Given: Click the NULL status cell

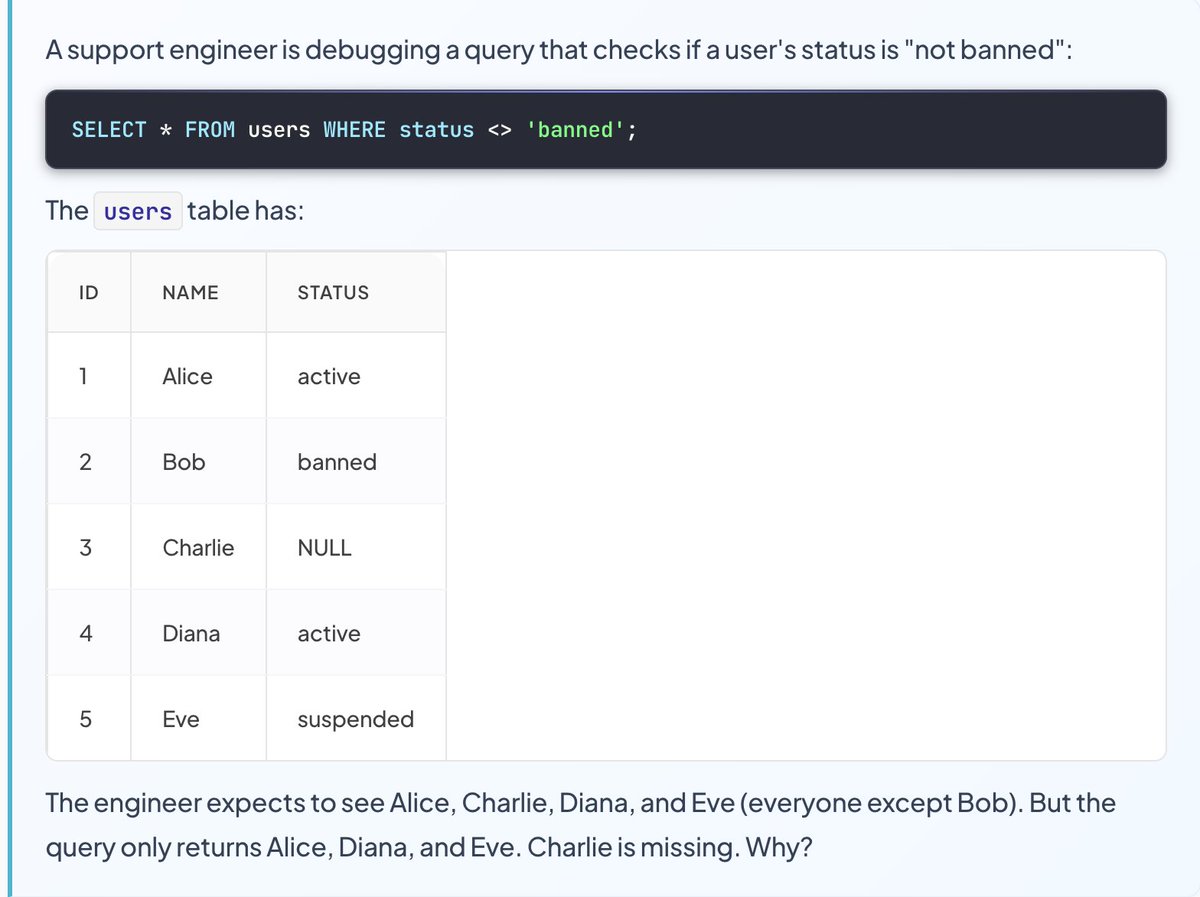Looking at the screenshot, I should [356, 548].
